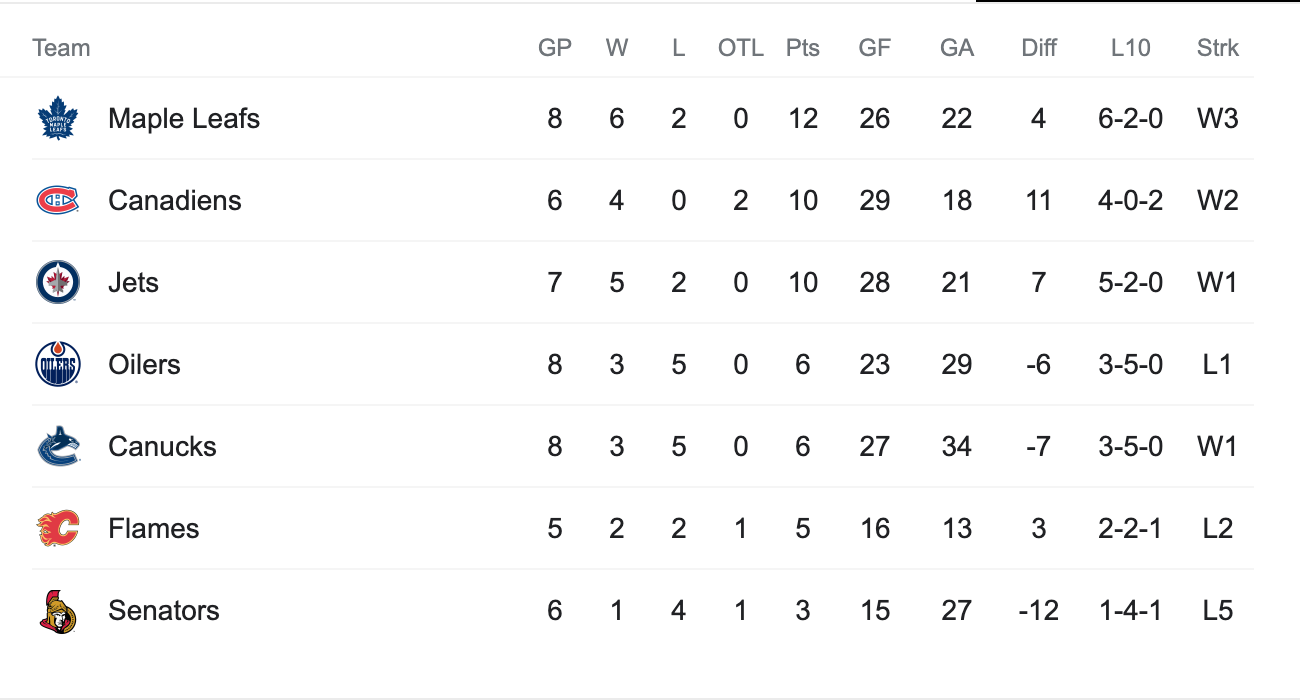Click the Vancouver Canucks logo
Viewport: 1300px width, 700px height.
coord(57,446)
